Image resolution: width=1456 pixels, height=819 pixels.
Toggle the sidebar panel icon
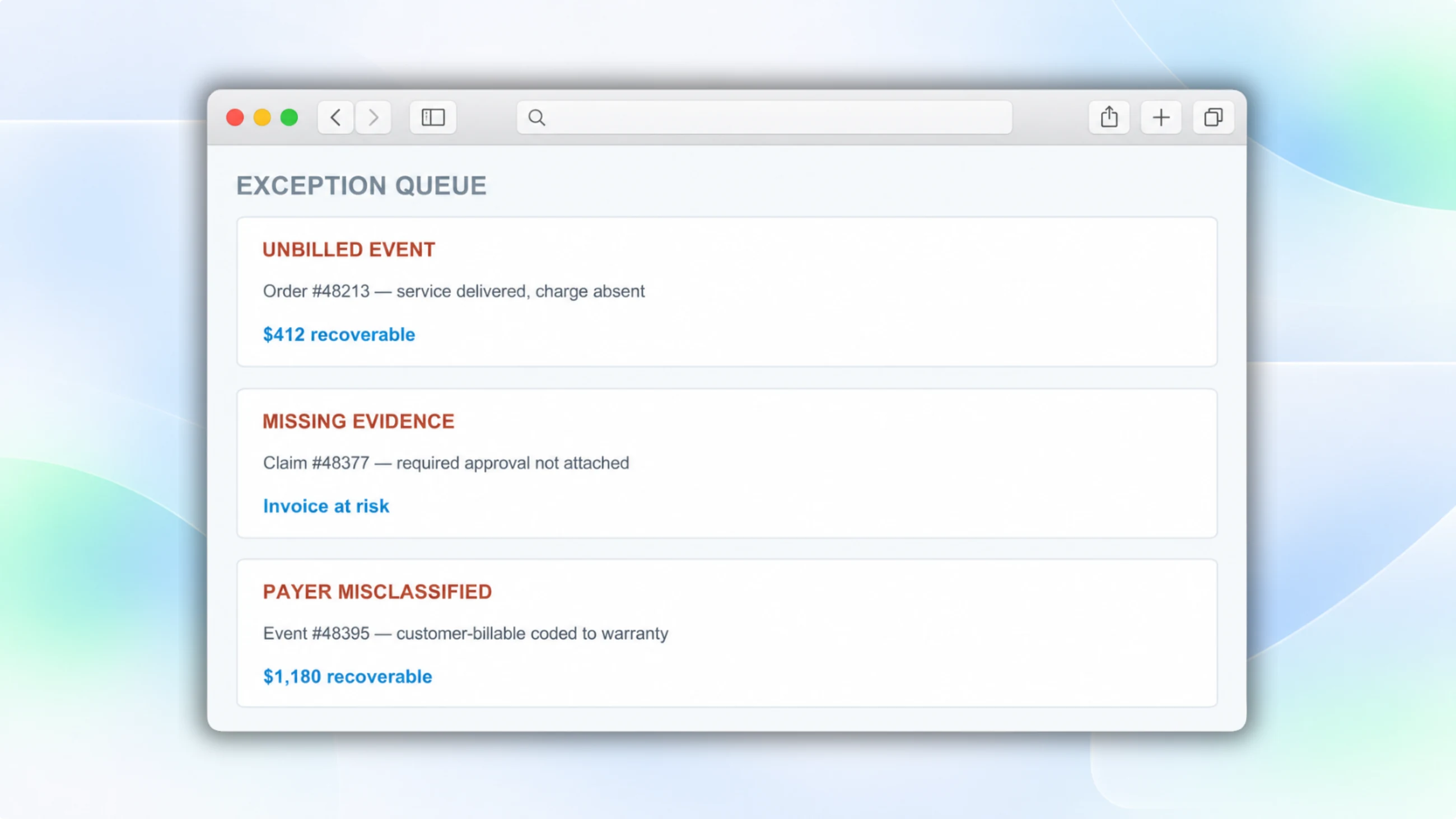click(433, 118)
